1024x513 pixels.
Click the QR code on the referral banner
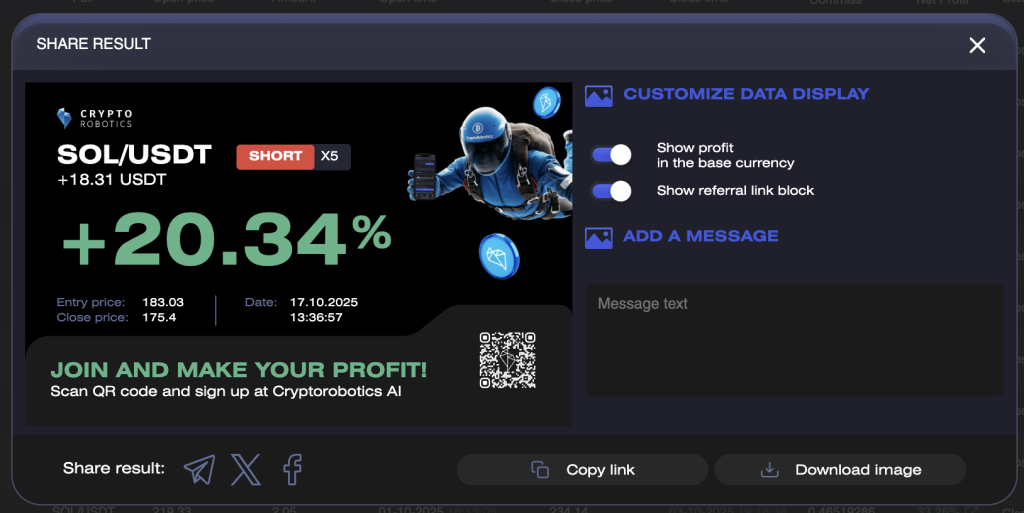(507, 360)
